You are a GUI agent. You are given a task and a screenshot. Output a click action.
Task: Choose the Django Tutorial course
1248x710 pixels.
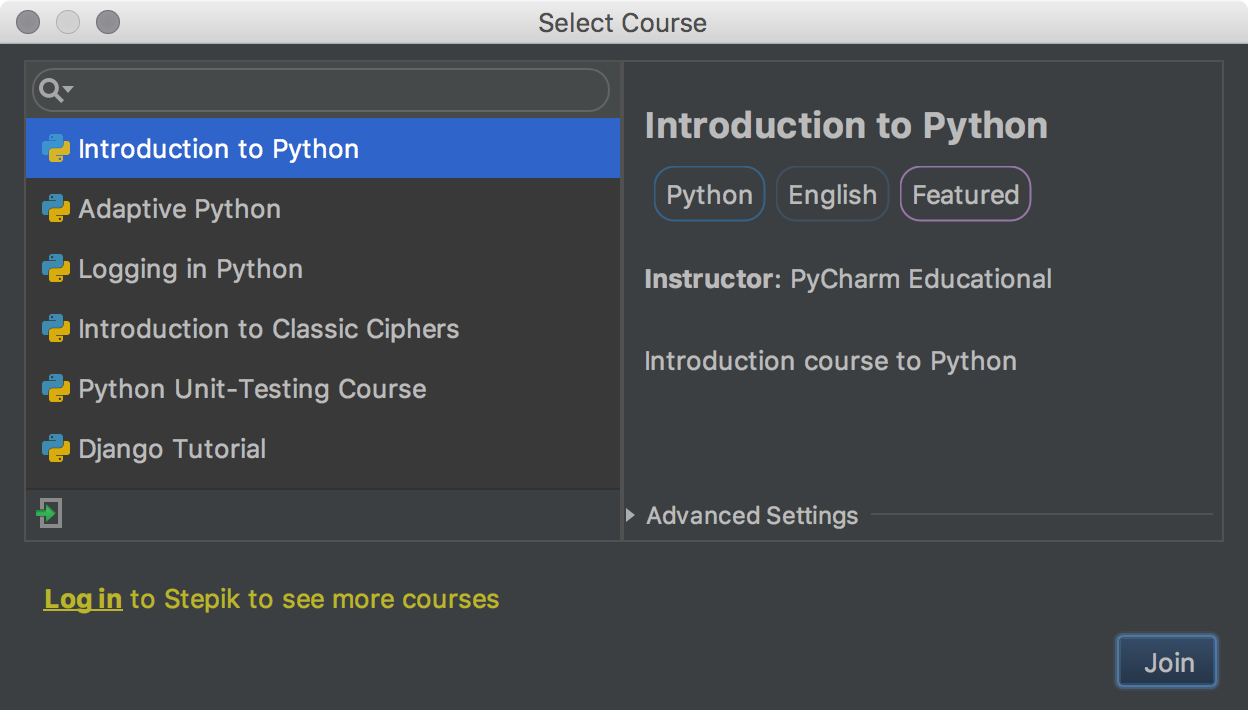[x=323, y=449]
